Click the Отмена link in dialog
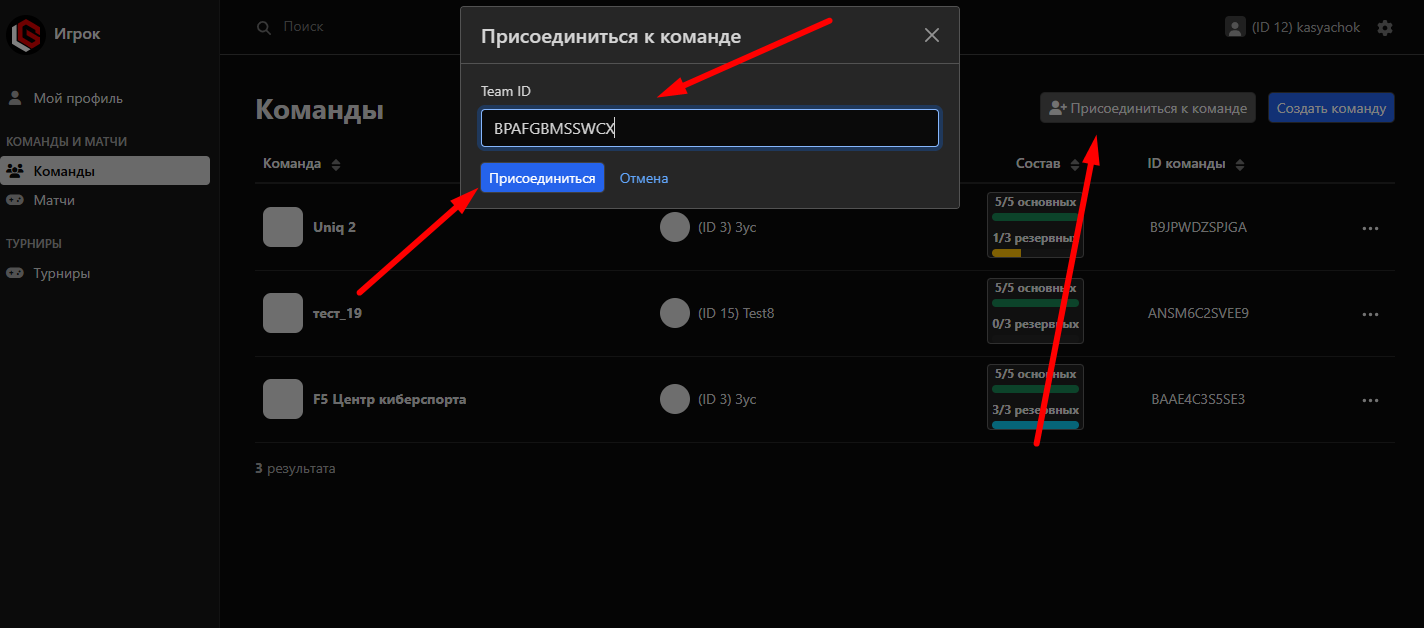 pyautogui.click(x=644, y=178)
